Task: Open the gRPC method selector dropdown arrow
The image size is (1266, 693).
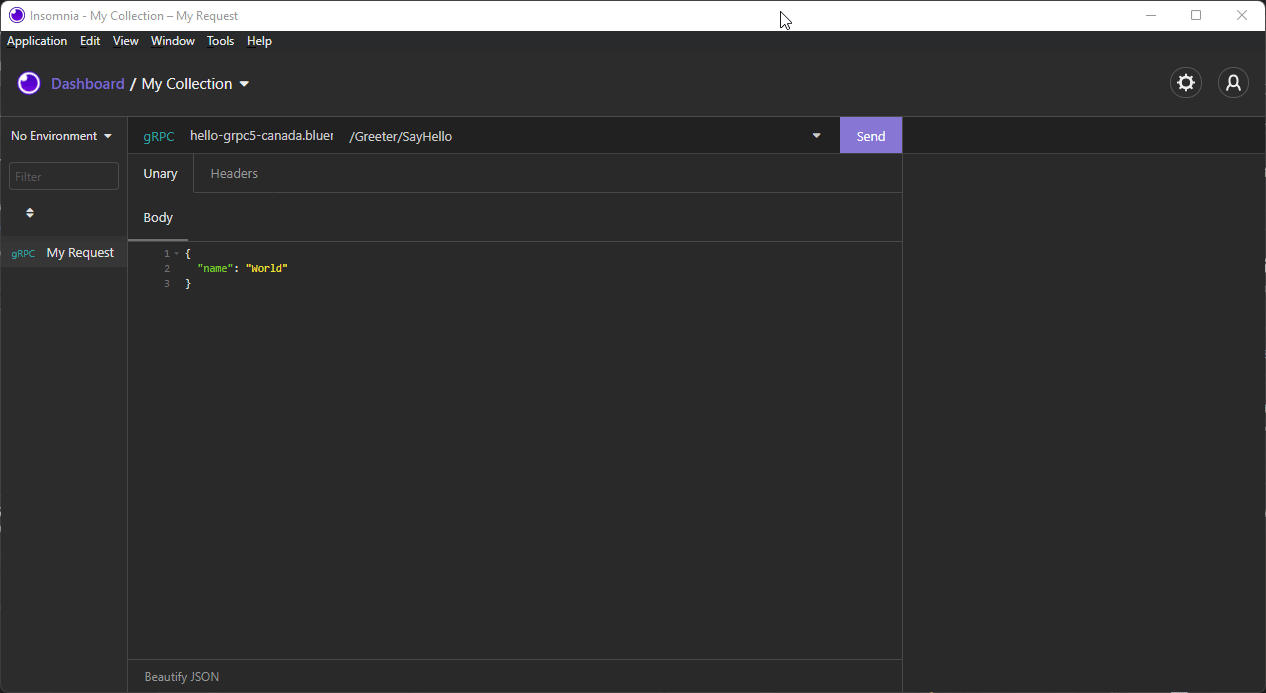Action: click(817, 136)
